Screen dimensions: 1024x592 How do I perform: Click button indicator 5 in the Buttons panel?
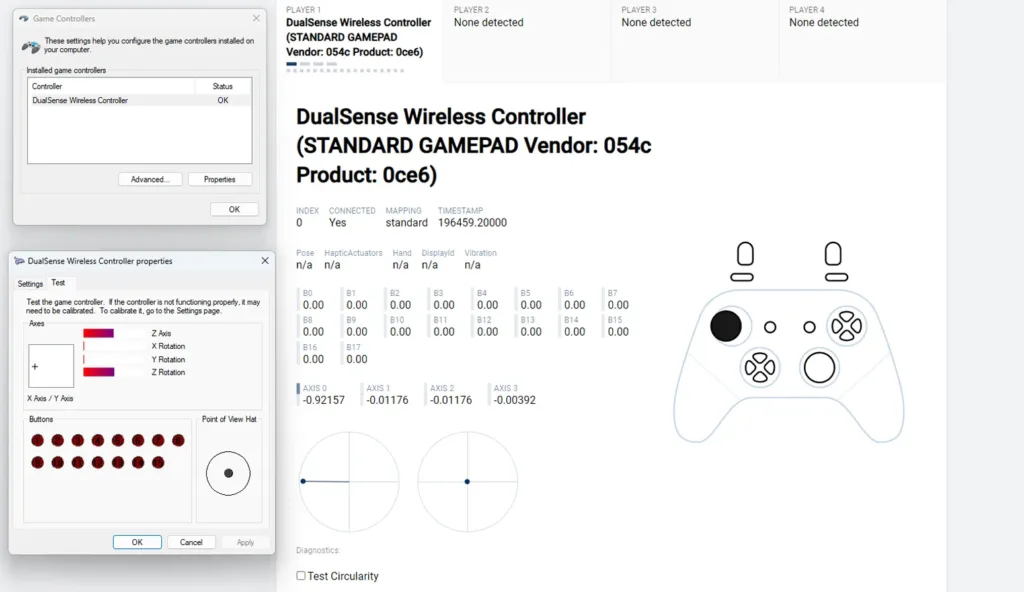[118, 440]
